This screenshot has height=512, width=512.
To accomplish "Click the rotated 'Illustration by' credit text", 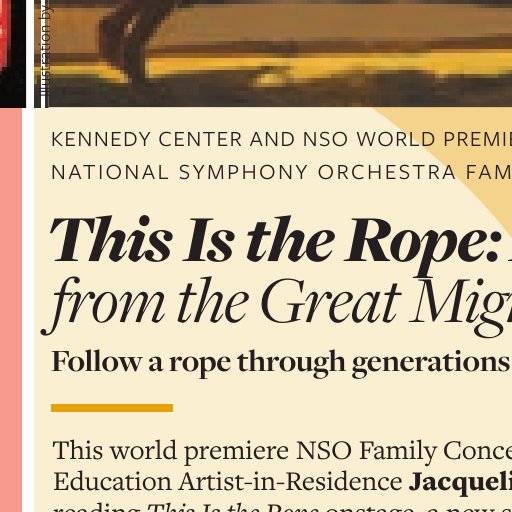I will [45, 50].
